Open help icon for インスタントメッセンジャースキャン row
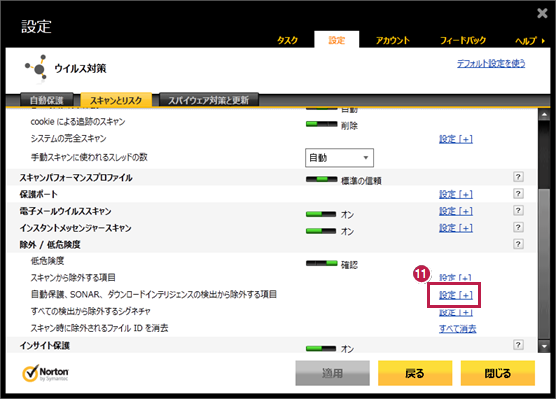 click(x=518, y=227)
